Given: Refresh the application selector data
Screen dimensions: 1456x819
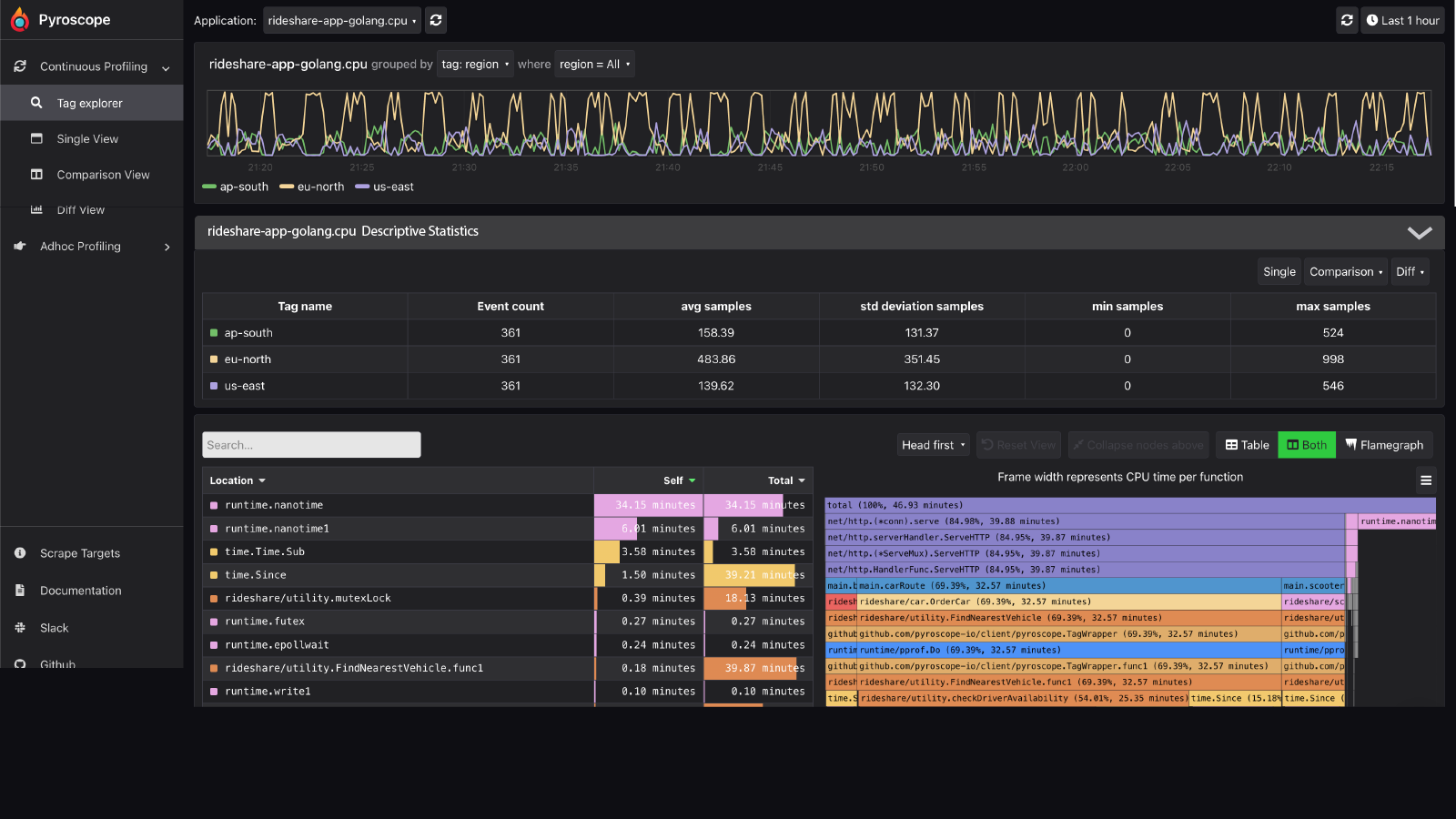Looking at the screenshot, I should tap(435, 19).
